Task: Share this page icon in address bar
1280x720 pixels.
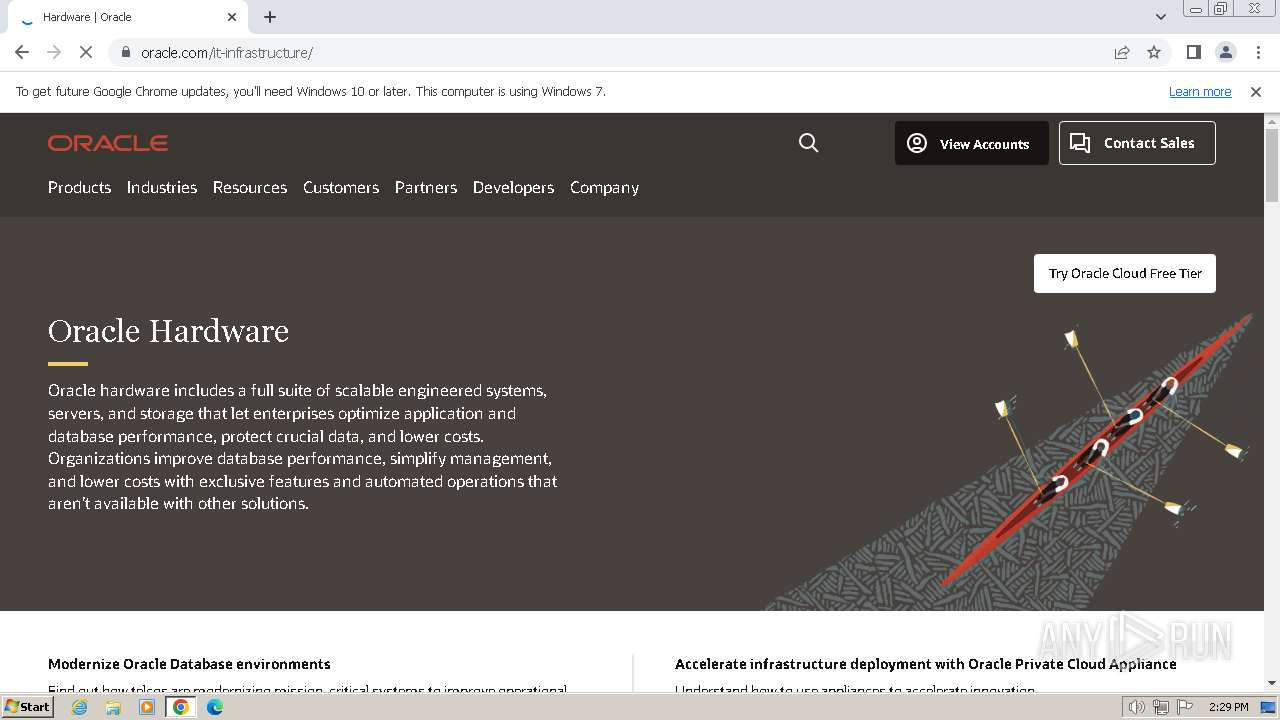Action: (1122, 52)
